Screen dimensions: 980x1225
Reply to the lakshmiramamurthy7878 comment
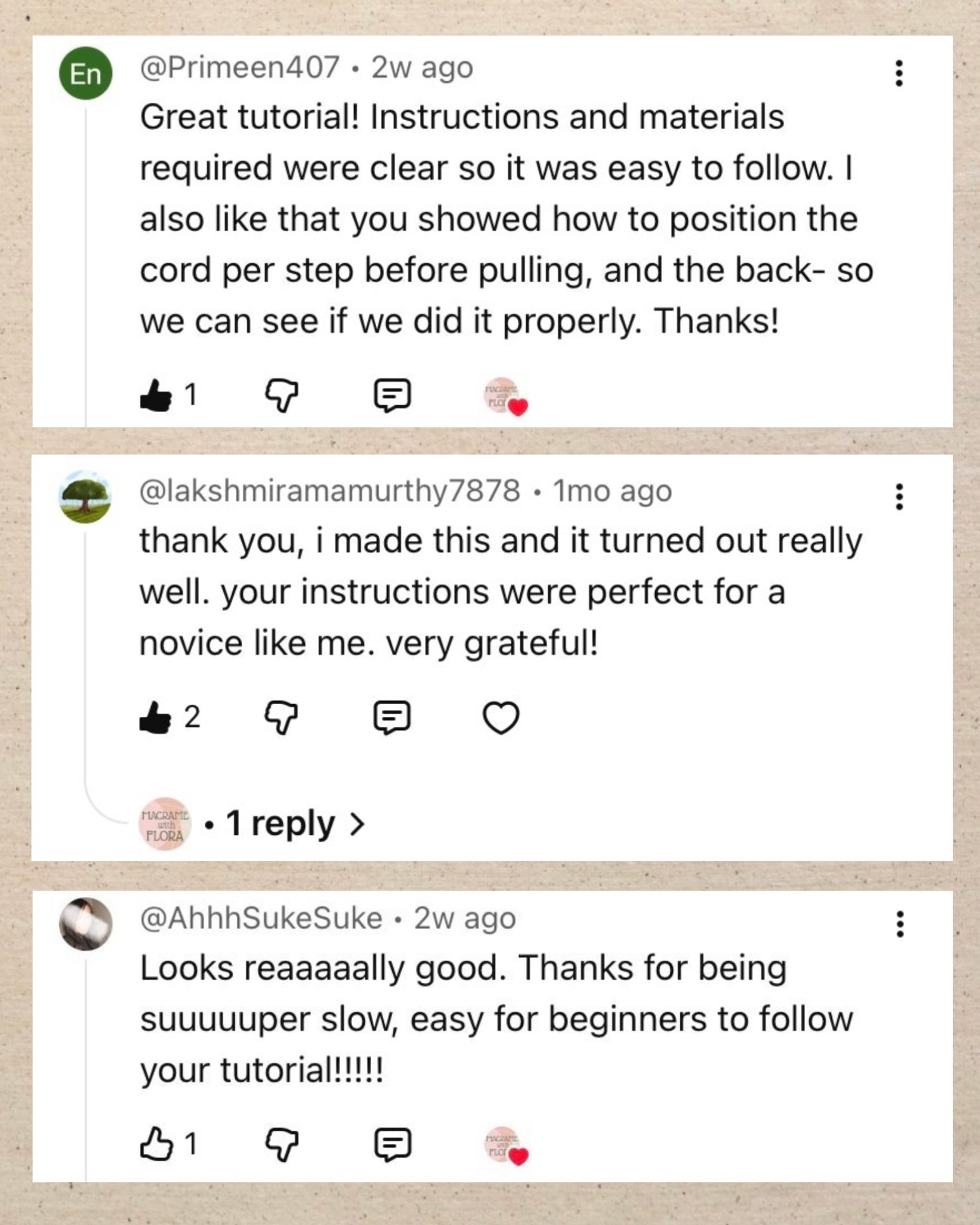tap(393, 718)
